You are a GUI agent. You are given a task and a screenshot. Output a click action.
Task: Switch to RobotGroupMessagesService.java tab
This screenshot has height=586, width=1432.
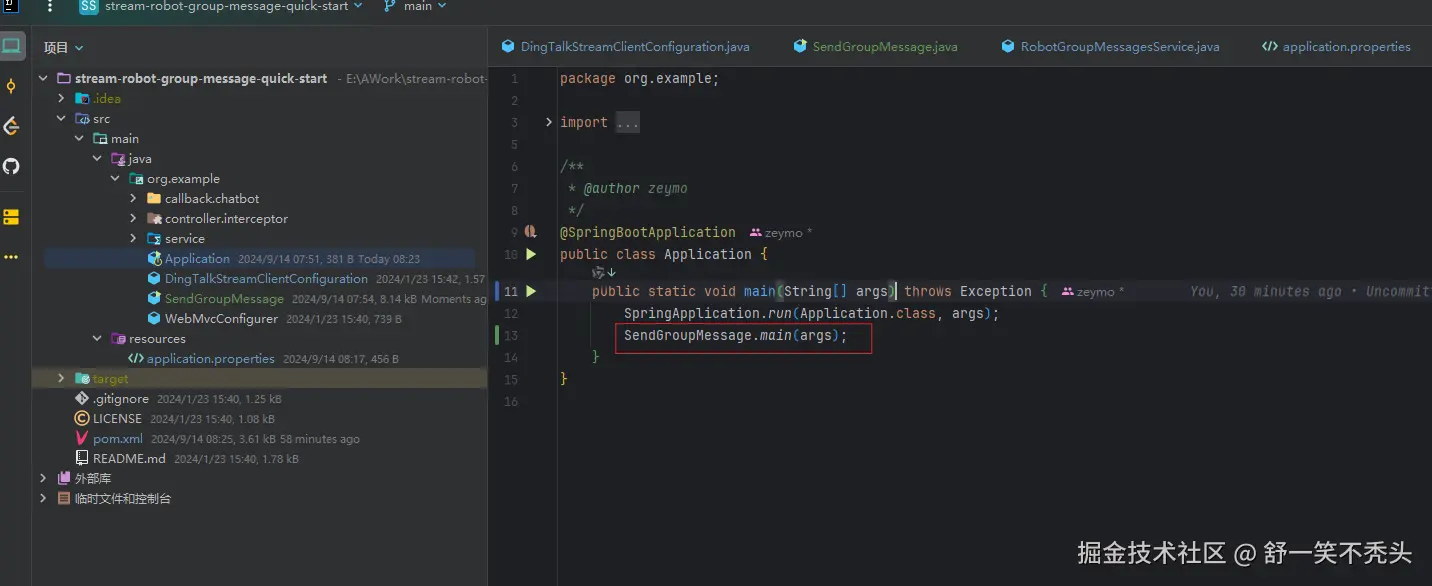1109,46
